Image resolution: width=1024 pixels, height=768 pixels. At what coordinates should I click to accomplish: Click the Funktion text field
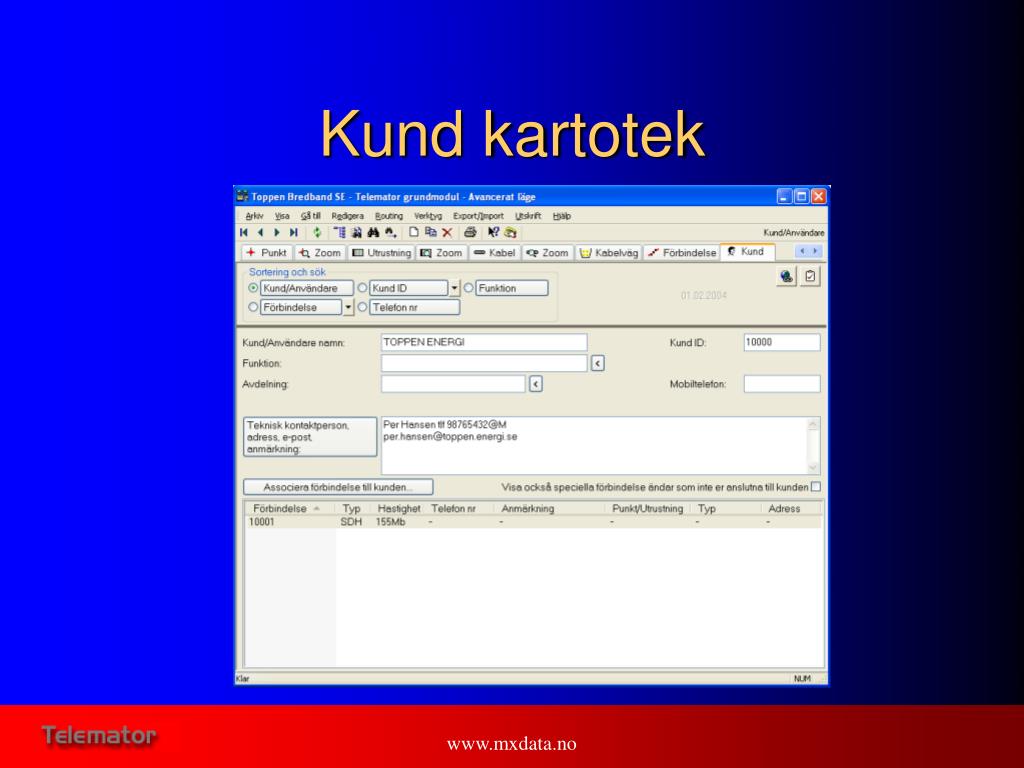pos(484,363)
